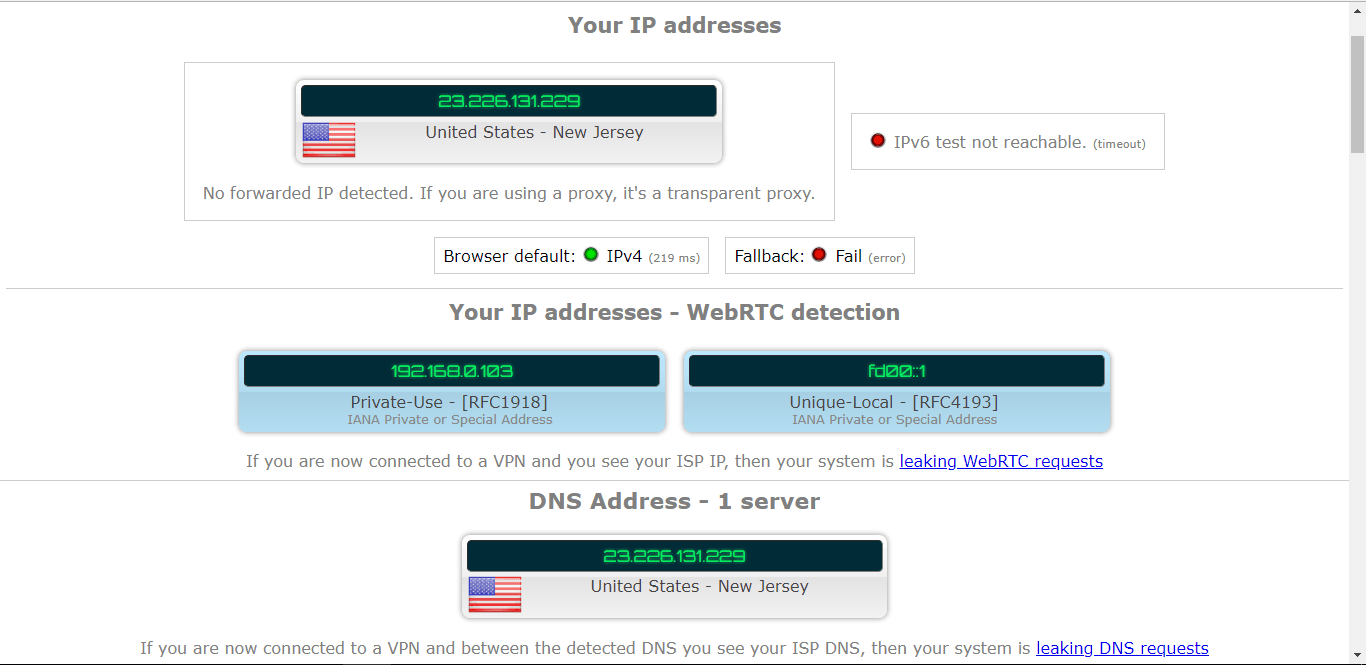Click United States - New Jersey under DNS address

pos(700,586)
